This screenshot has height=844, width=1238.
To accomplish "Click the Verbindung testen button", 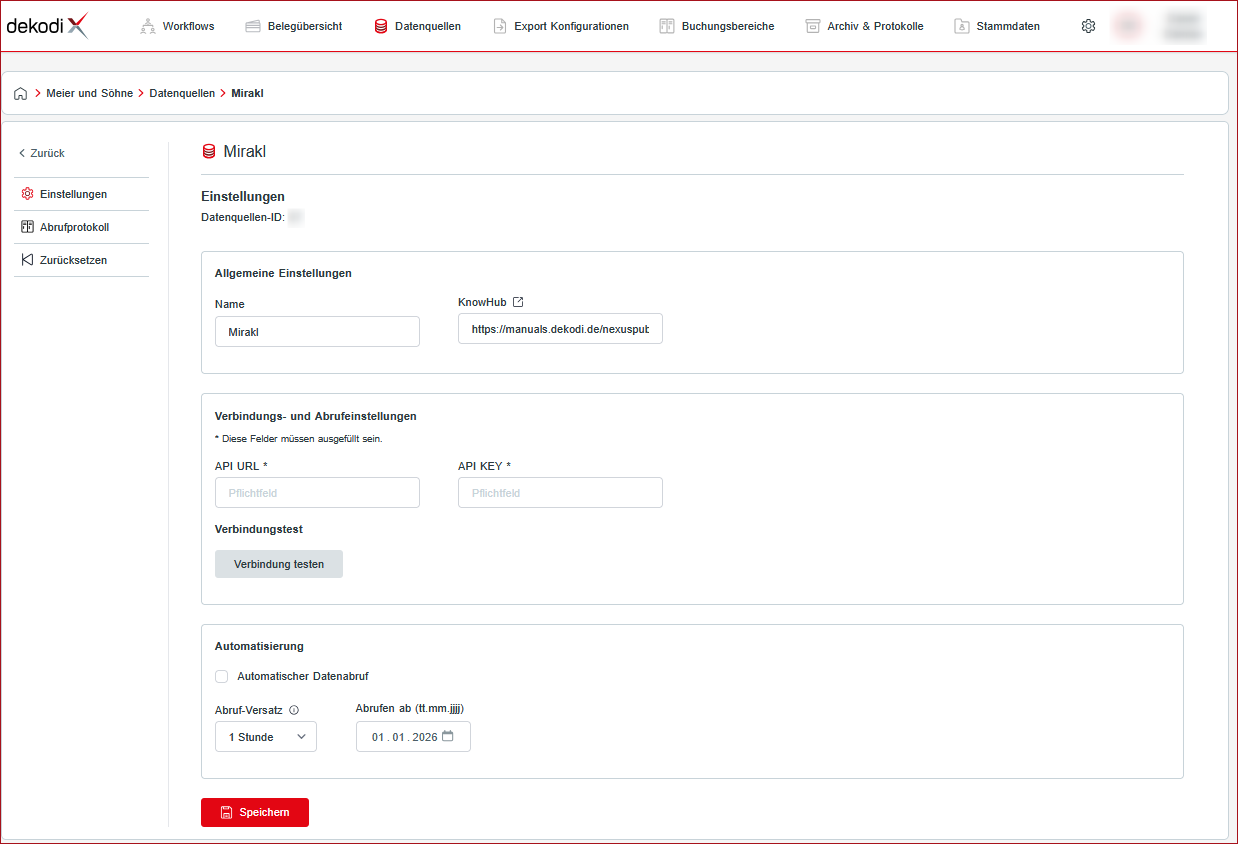I will 279,564.
